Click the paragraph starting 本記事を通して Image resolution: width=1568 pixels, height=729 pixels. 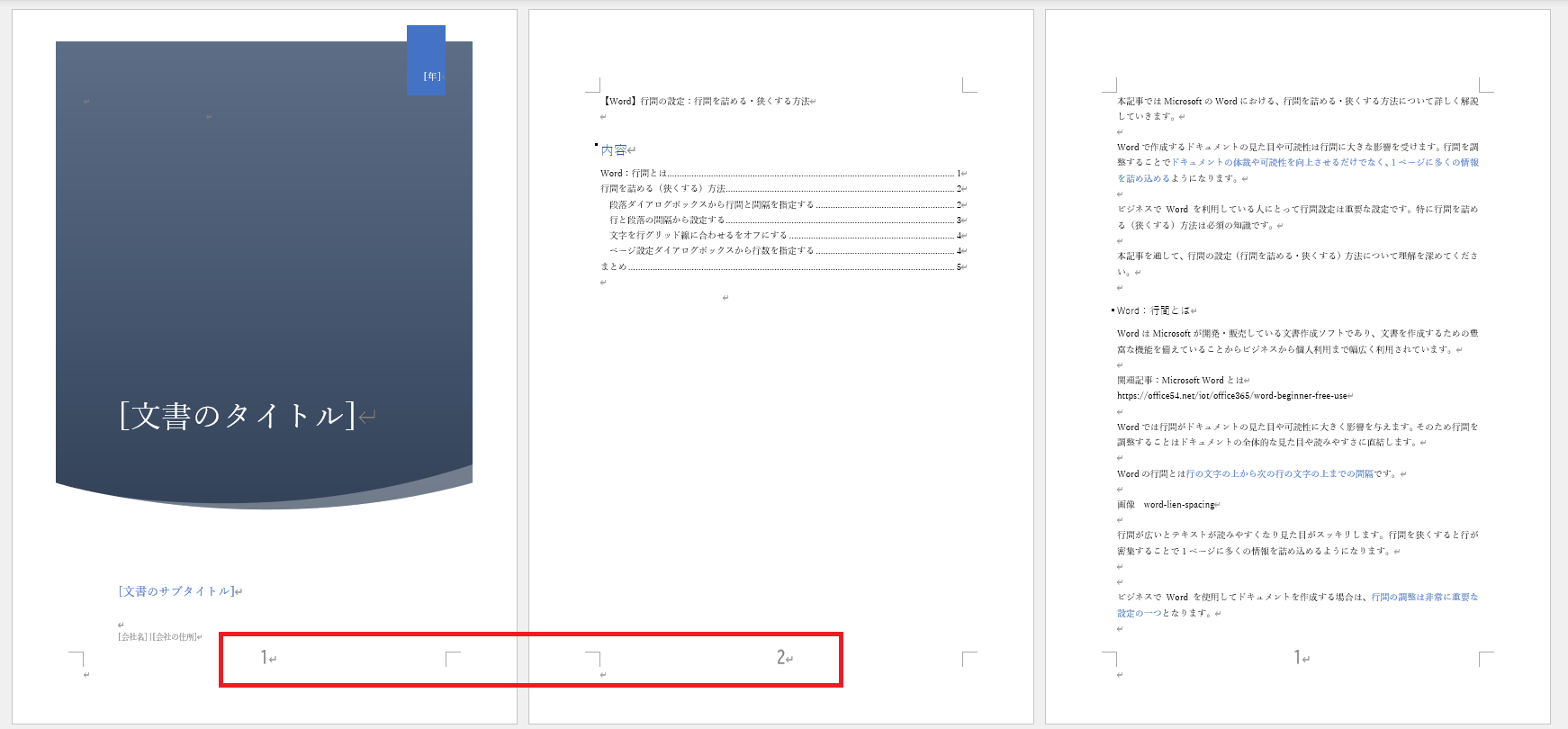pos(1298,264)
